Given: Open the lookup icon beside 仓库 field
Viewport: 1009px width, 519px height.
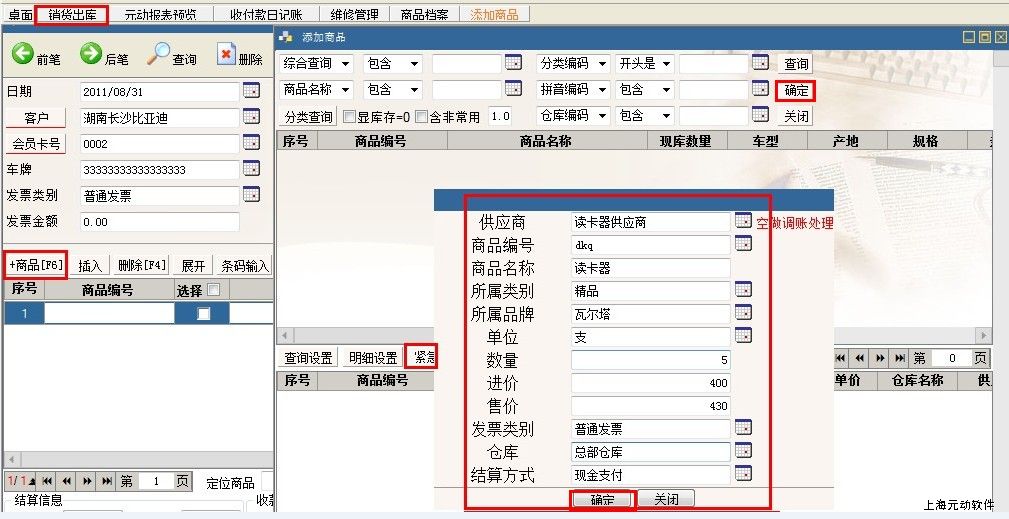Looking at the screenshot, I should click(x=743, y=451).
